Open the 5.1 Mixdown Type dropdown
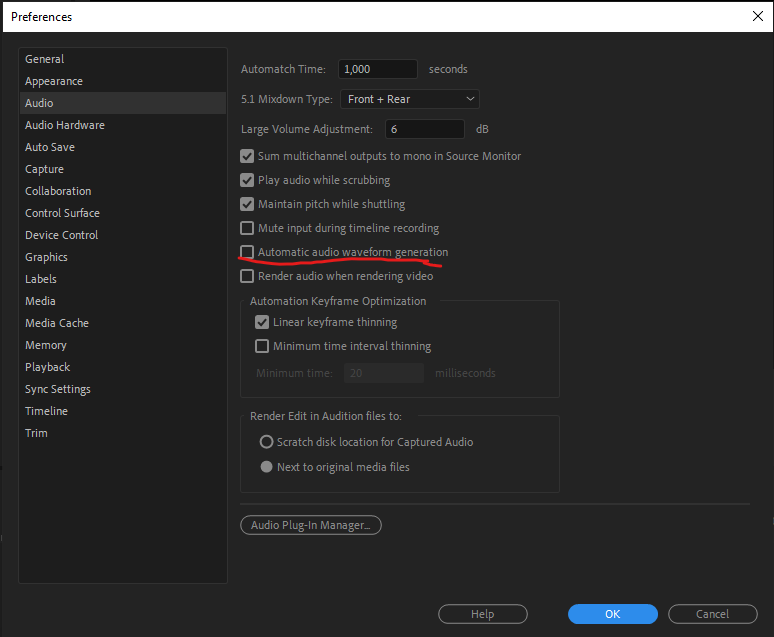This screenshot has width=774, height=637. (409, 99)
